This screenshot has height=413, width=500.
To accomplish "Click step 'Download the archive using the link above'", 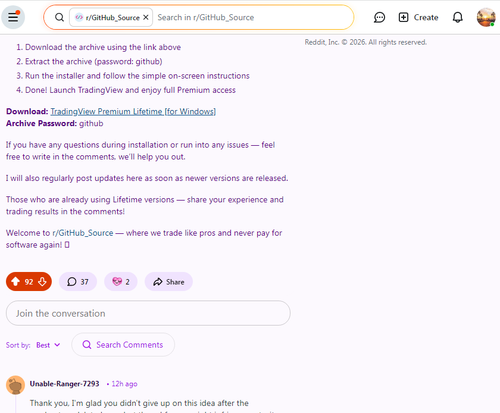I will 103,47.
